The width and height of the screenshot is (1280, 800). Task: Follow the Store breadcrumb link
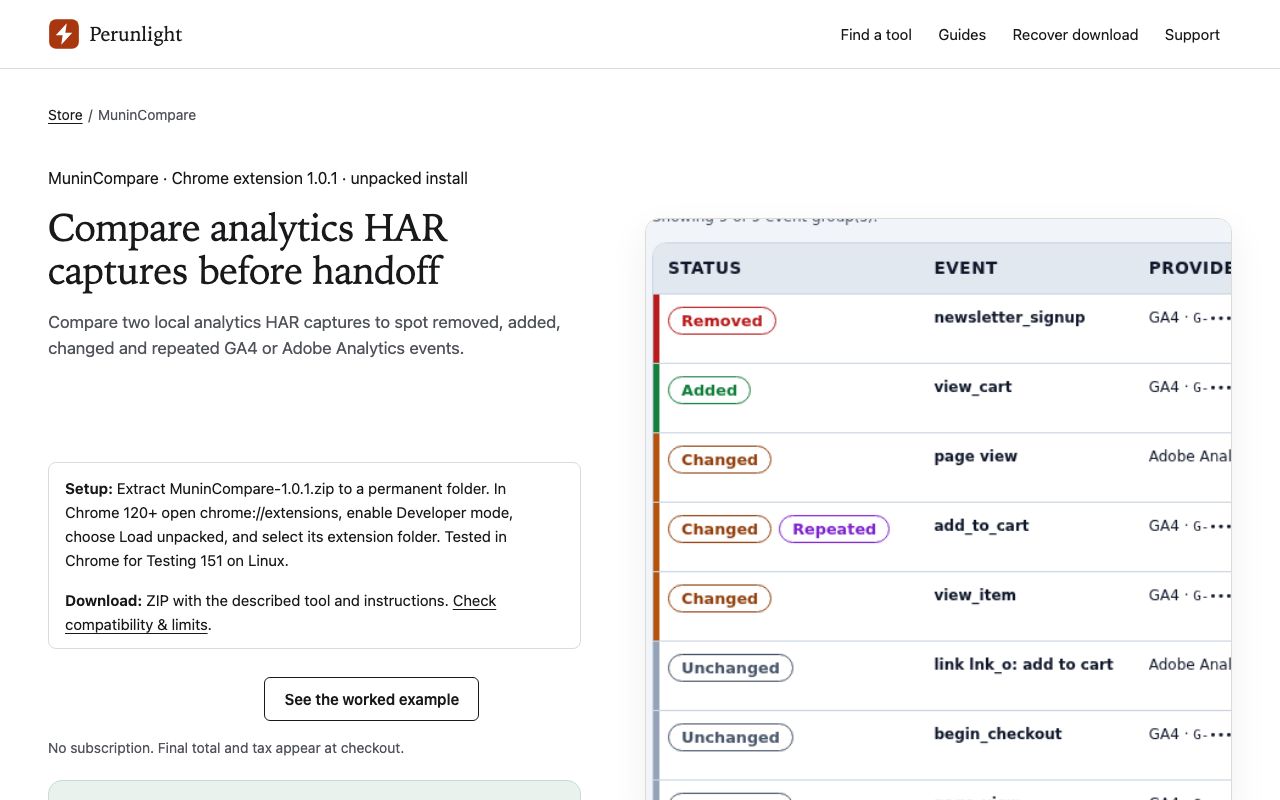(65, 115)
